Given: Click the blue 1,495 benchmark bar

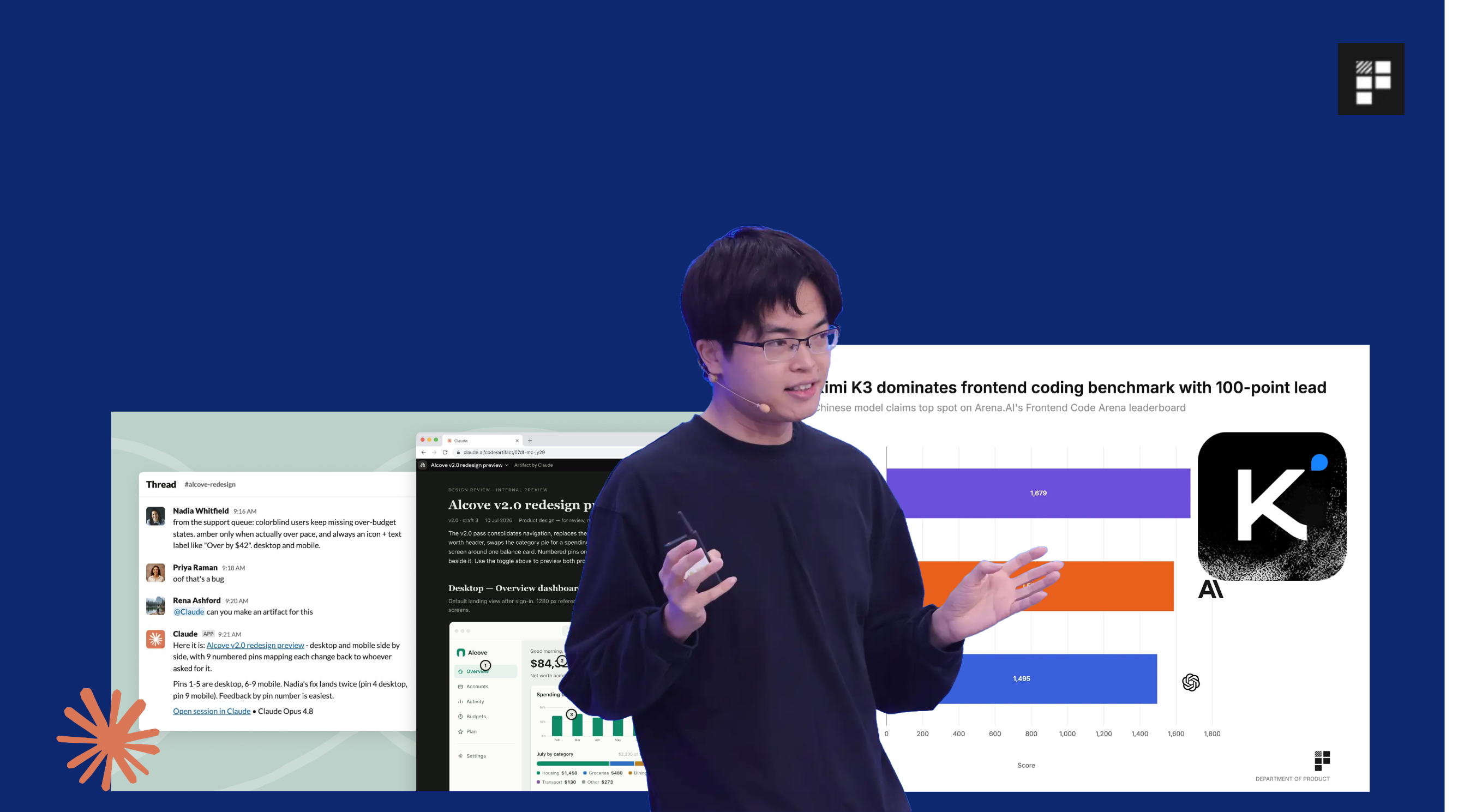Looking at the screenshot, I should tap(1045, 678).
